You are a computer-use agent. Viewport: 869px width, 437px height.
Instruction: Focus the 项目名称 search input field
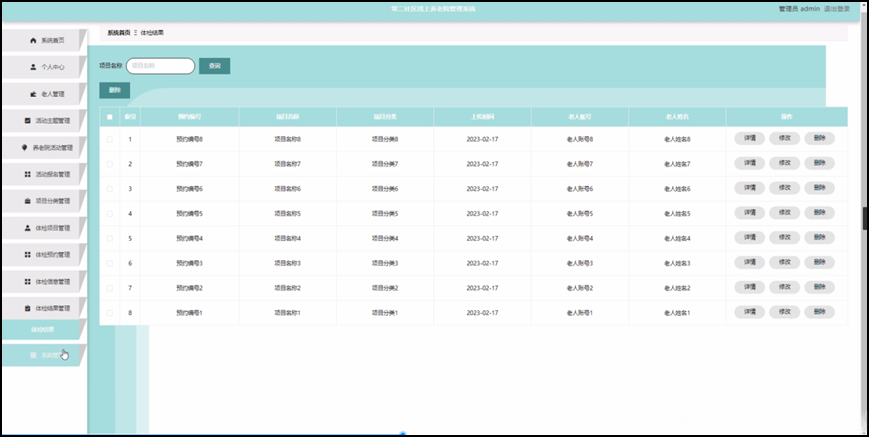click(x=161, y=66)
